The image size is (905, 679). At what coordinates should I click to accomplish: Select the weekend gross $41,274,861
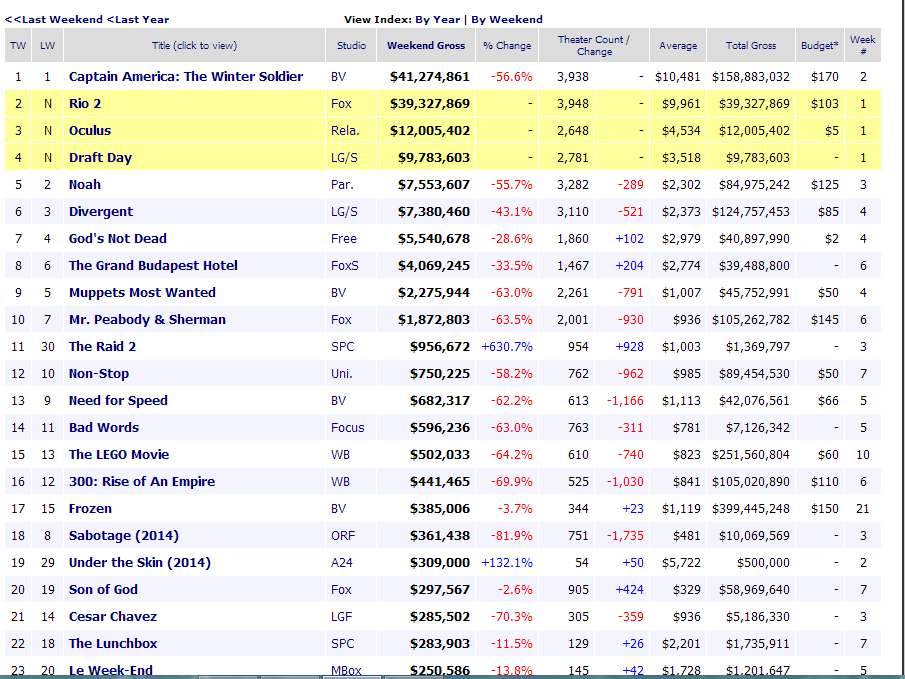point(429,77)
